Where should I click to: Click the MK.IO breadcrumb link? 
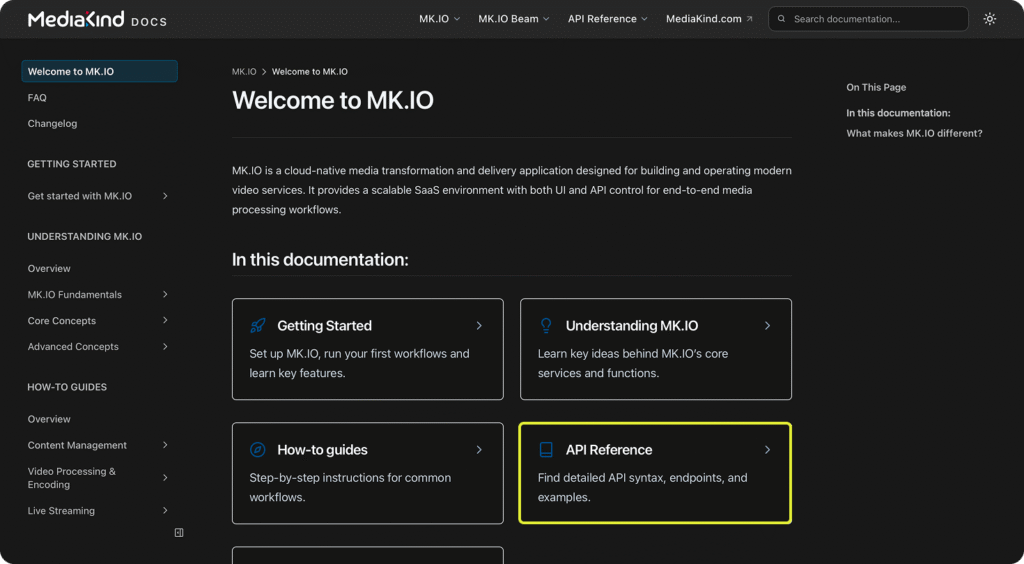coord(244,72)
